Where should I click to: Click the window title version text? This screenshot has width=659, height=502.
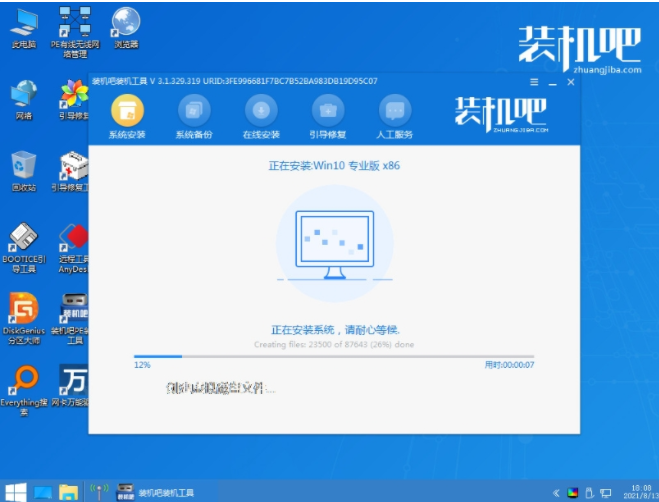(x=235, y=81)
